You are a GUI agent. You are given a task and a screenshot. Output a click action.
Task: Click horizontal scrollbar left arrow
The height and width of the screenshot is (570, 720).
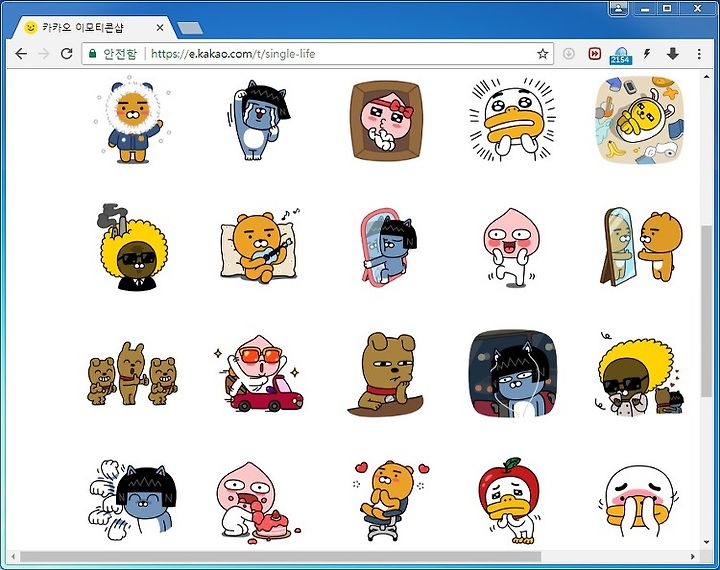[x=13, y=557]
